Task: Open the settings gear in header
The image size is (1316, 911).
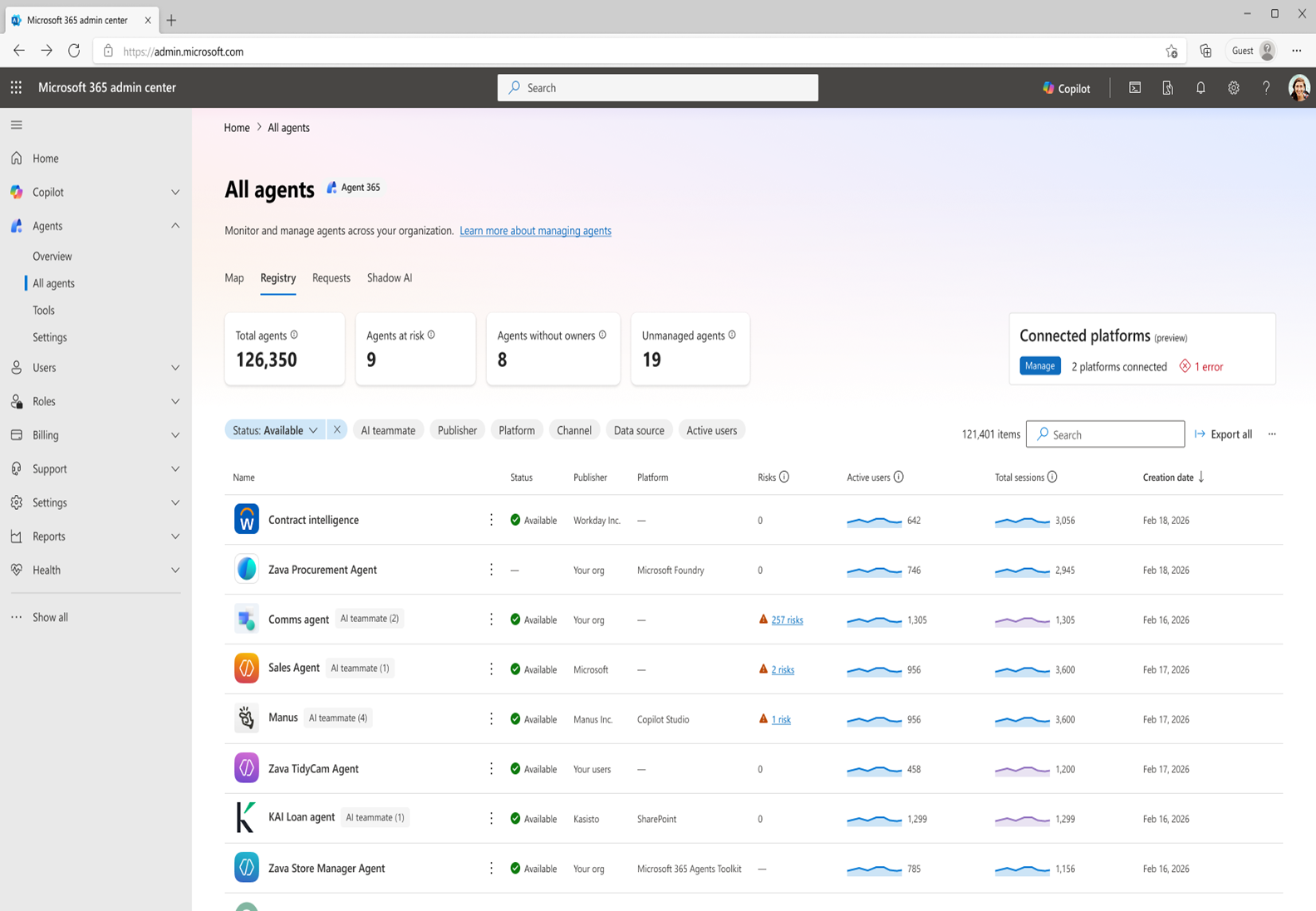Action: 1234,87
